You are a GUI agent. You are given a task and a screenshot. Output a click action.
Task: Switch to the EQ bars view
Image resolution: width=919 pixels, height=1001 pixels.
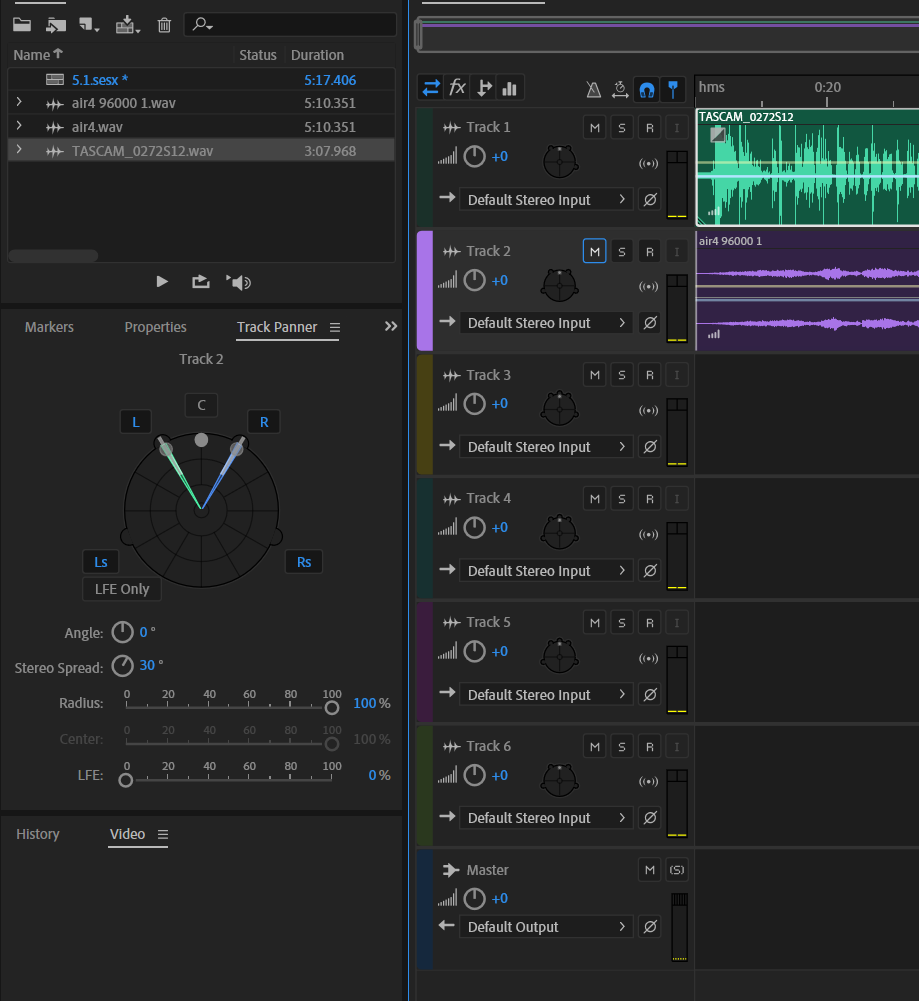coord(510,88)
